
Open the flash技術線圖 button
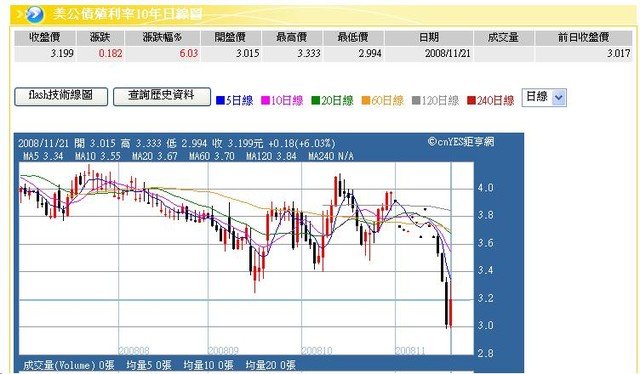pos(61,97)
